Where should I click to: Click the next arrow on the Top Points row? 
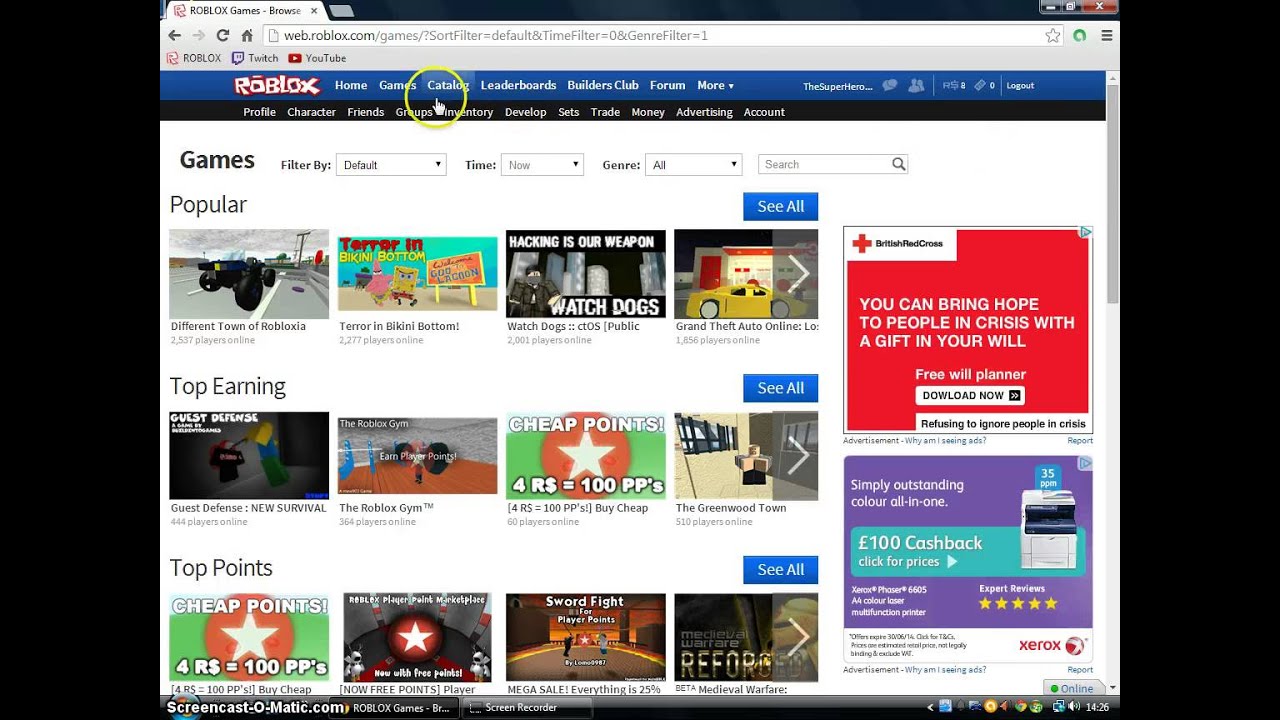click(797, 636)
